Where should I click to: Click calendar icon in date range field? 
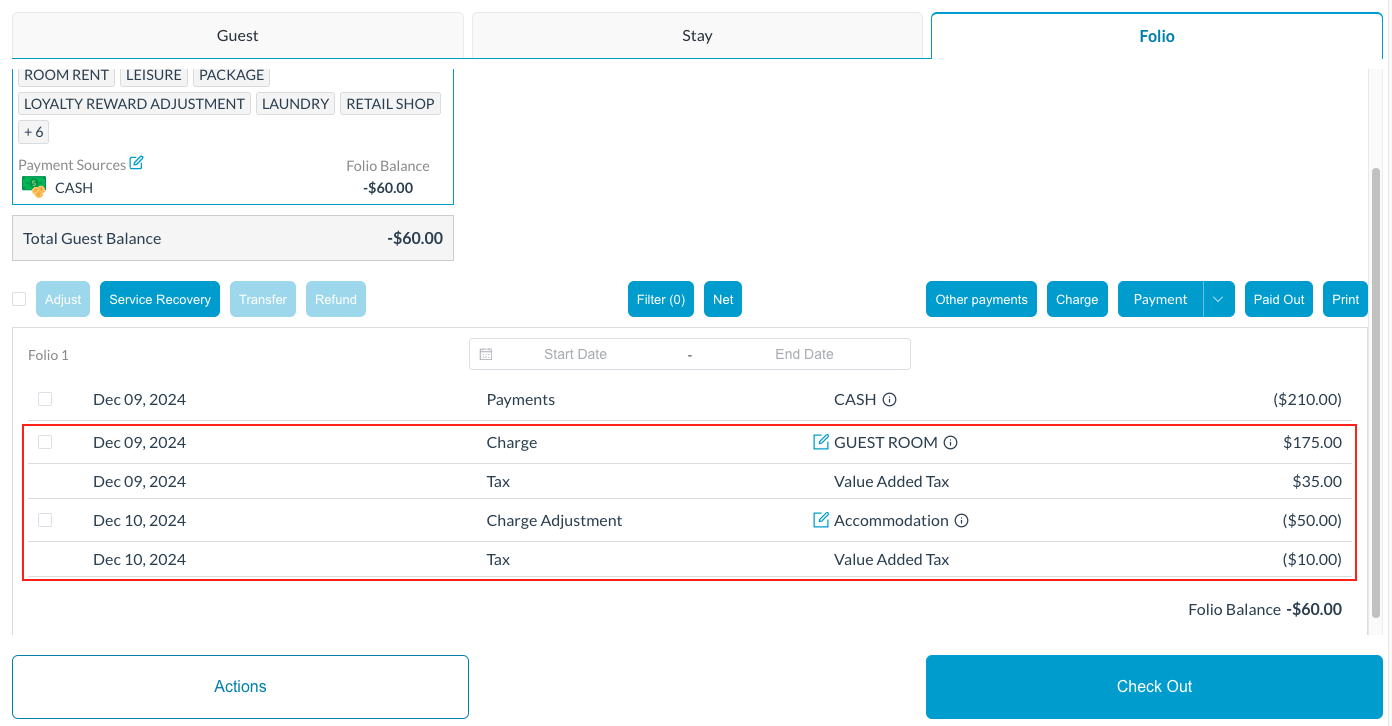tap(486, 354)
